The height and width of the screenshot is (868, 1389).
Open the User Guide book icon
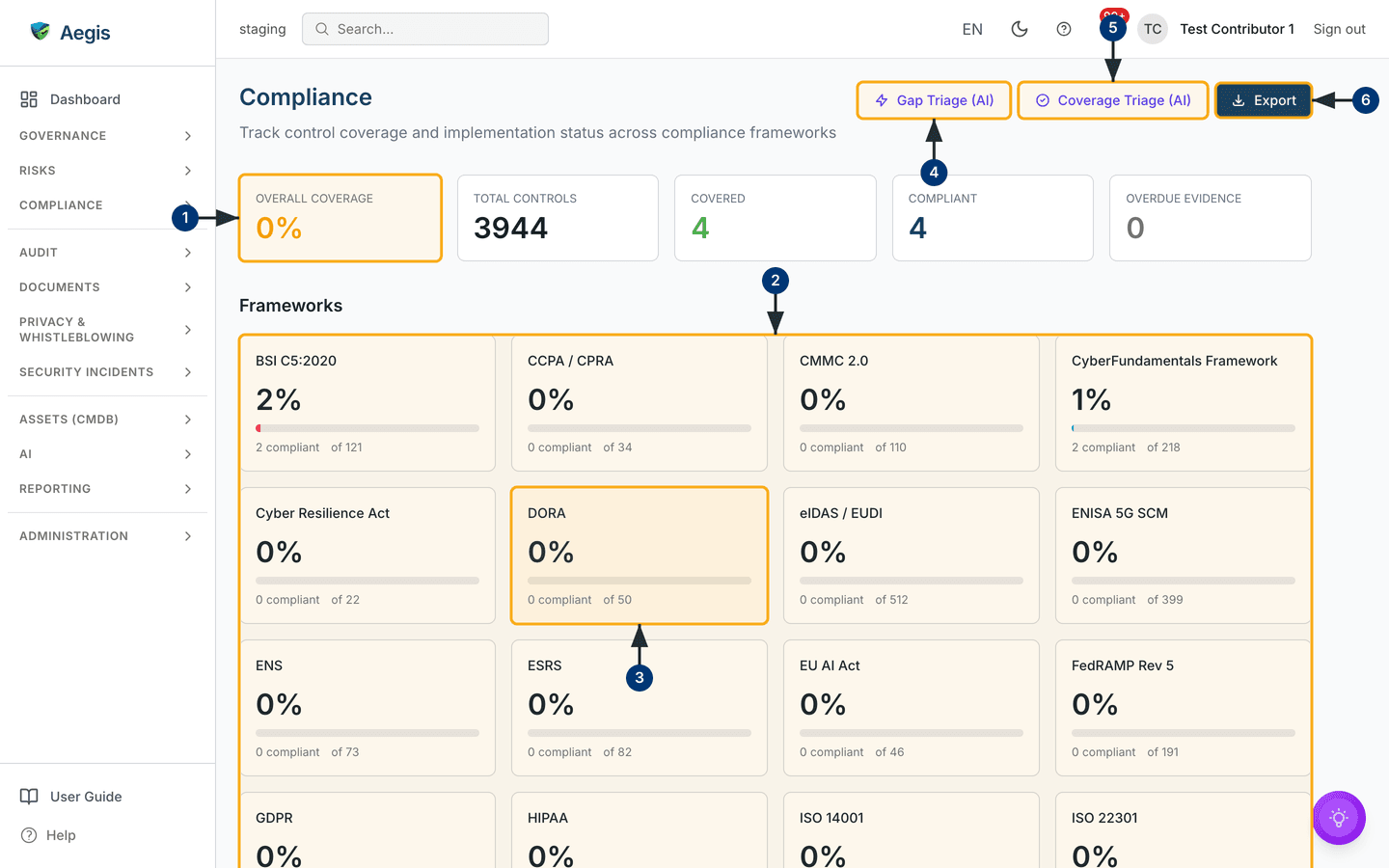pos(30,797)
